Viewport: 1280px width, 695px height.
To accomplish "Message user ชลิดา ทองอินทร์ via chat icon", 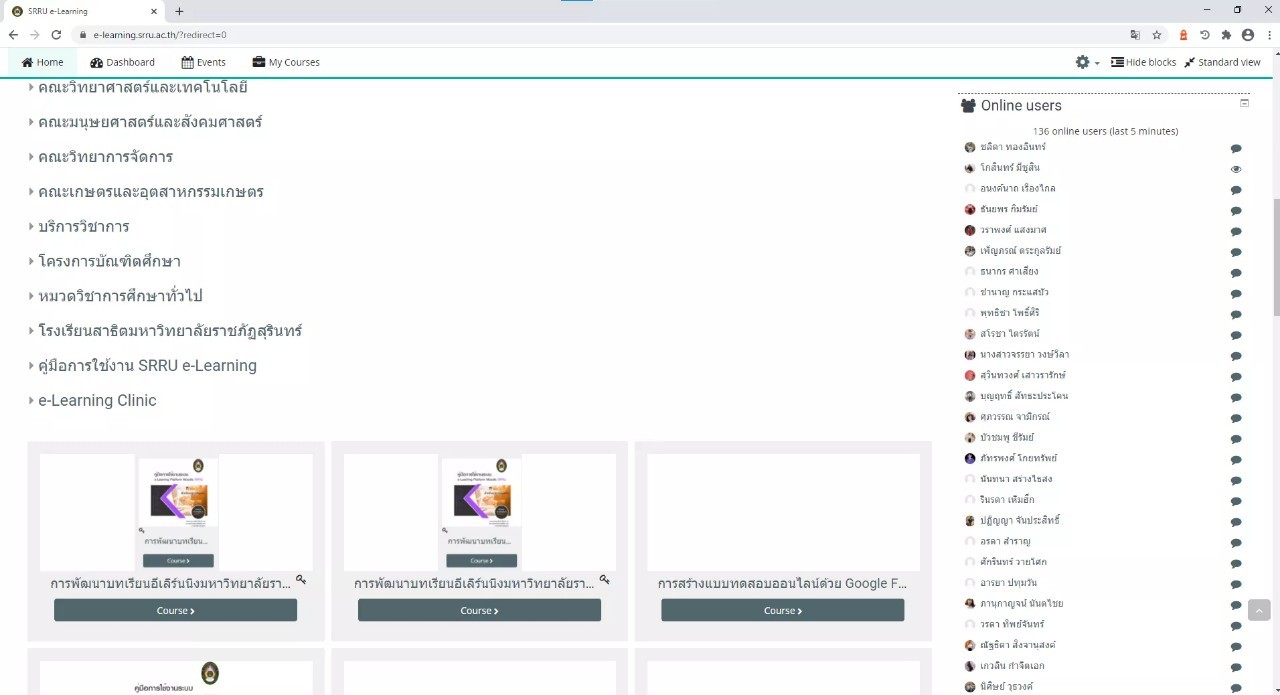I will click(x=1236, y=148).
